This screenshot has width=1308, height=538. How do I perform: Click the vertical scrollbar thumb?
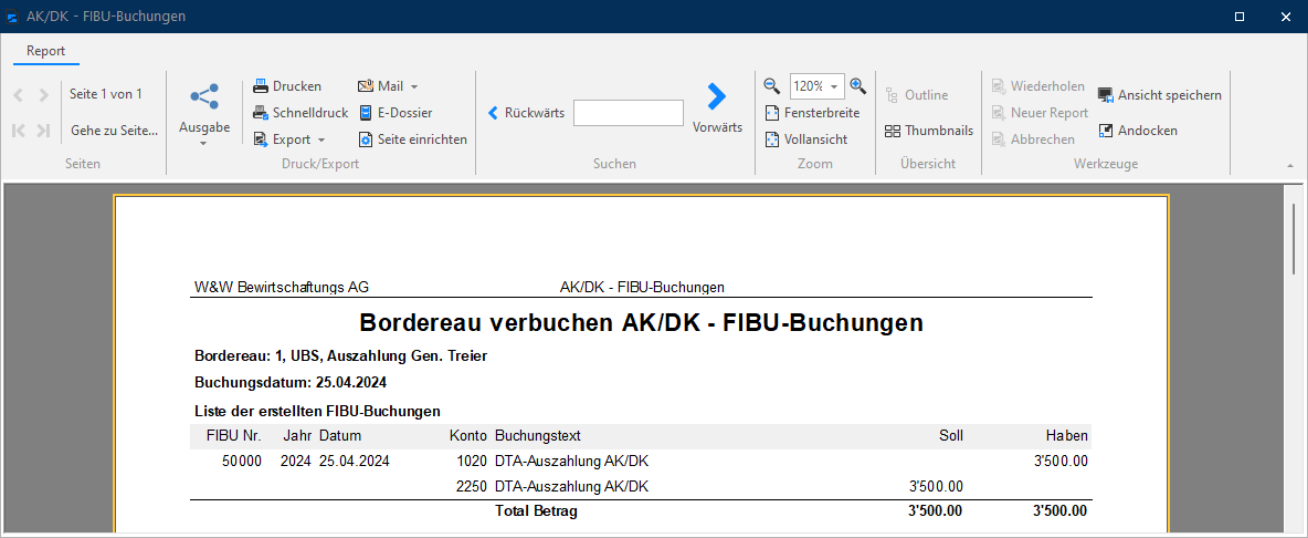(1294, 239)
